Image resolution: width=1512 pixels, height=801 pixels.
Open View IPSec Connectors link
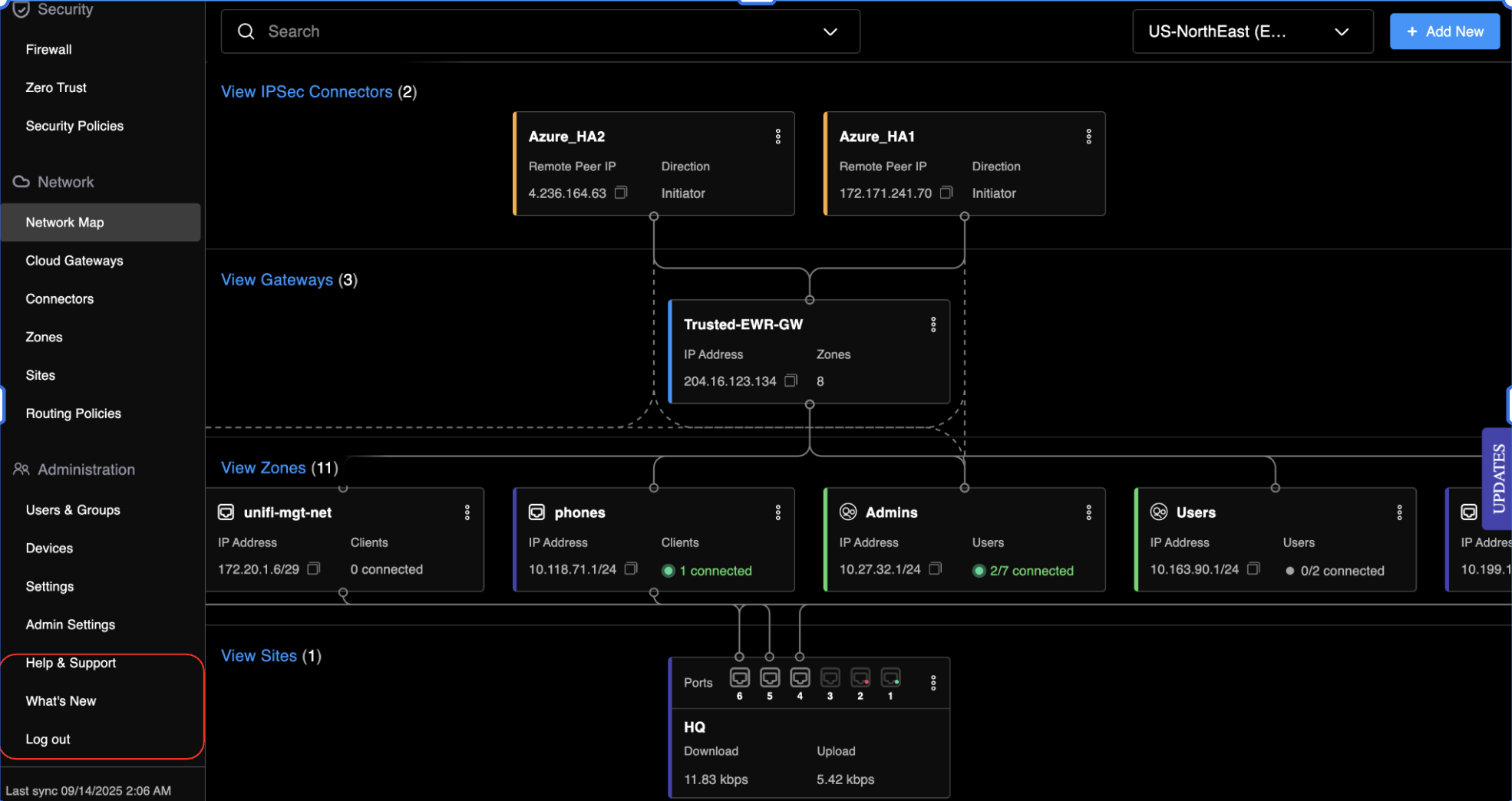point(306,92)
